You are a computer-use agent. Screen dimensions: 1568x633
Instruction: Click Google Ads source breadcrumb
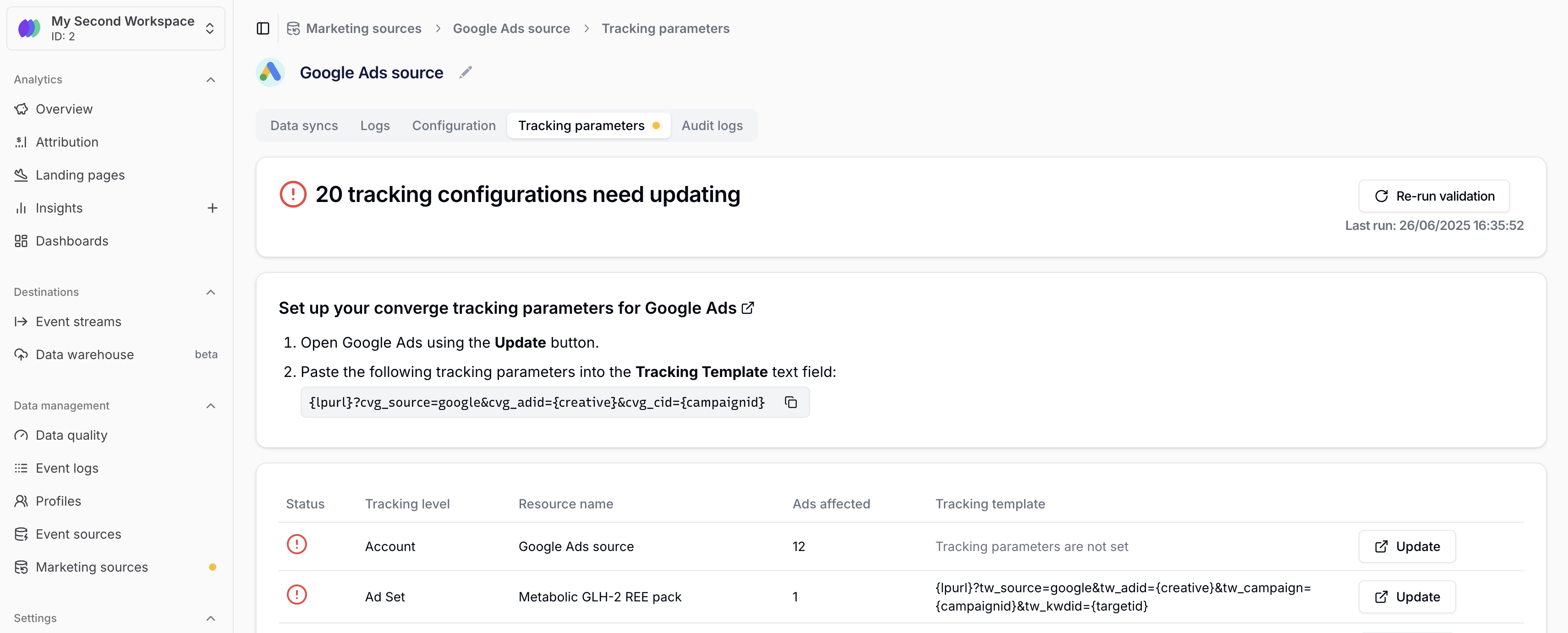[511, 28]
